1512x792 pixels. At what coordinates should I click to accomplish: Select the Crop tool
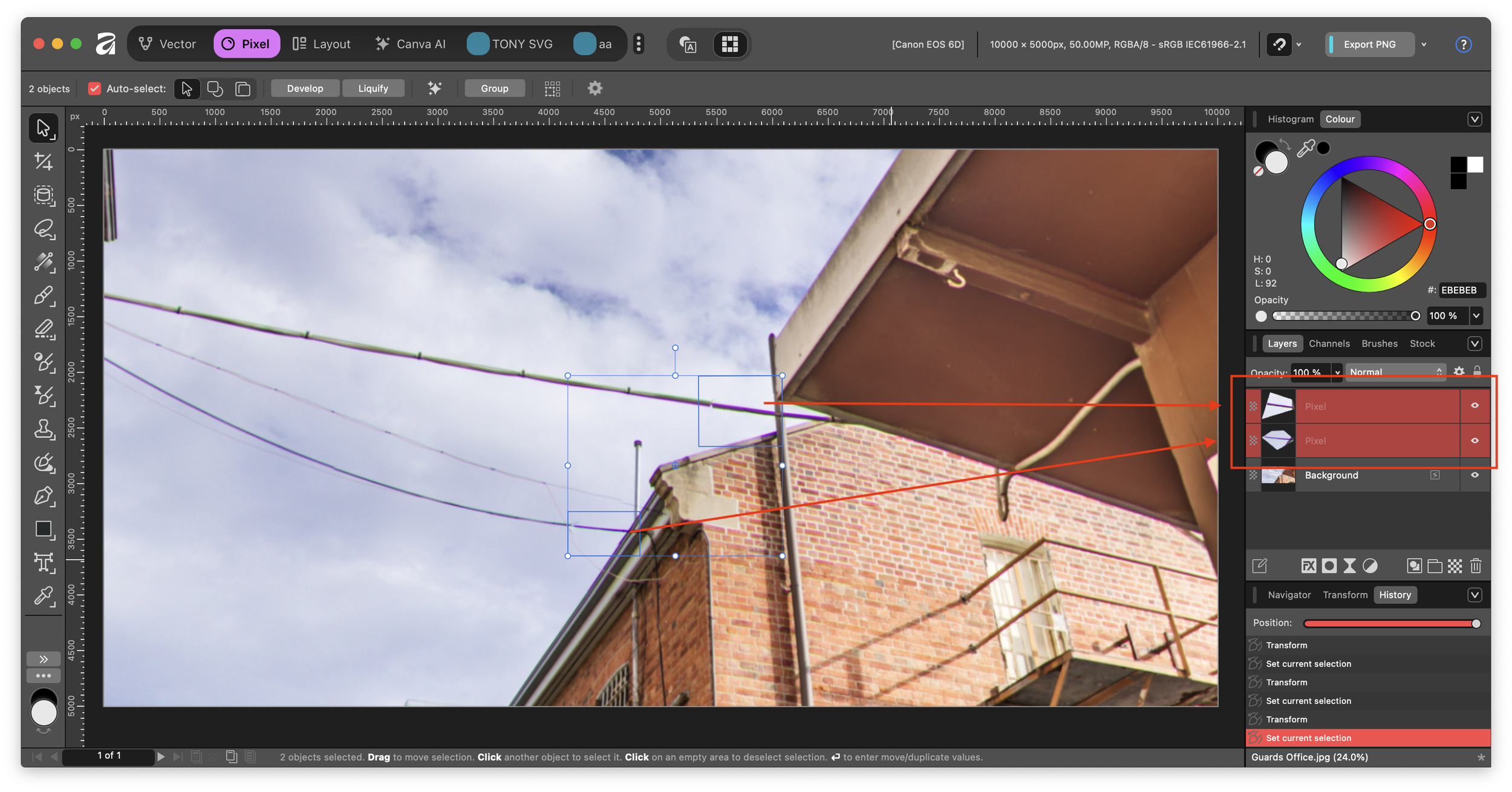(x=43, y=162)
